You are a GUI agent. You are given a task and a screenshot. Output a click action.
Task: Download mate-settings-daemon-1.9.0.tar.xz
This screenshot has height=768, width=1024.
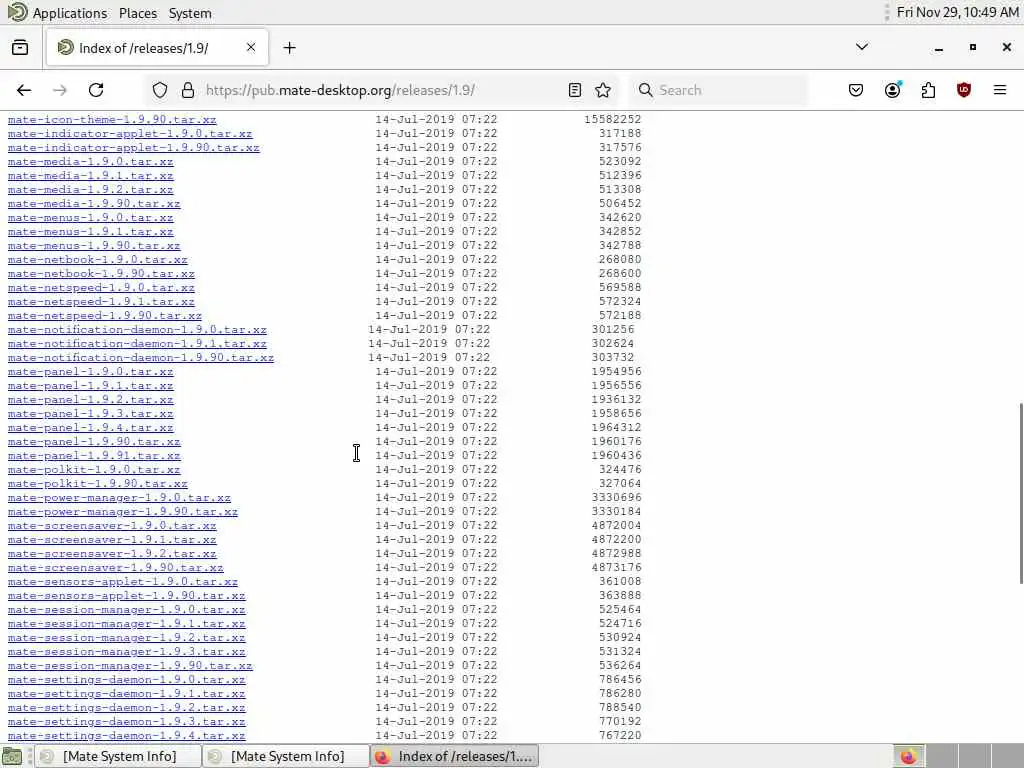click(x=126, y=680)
